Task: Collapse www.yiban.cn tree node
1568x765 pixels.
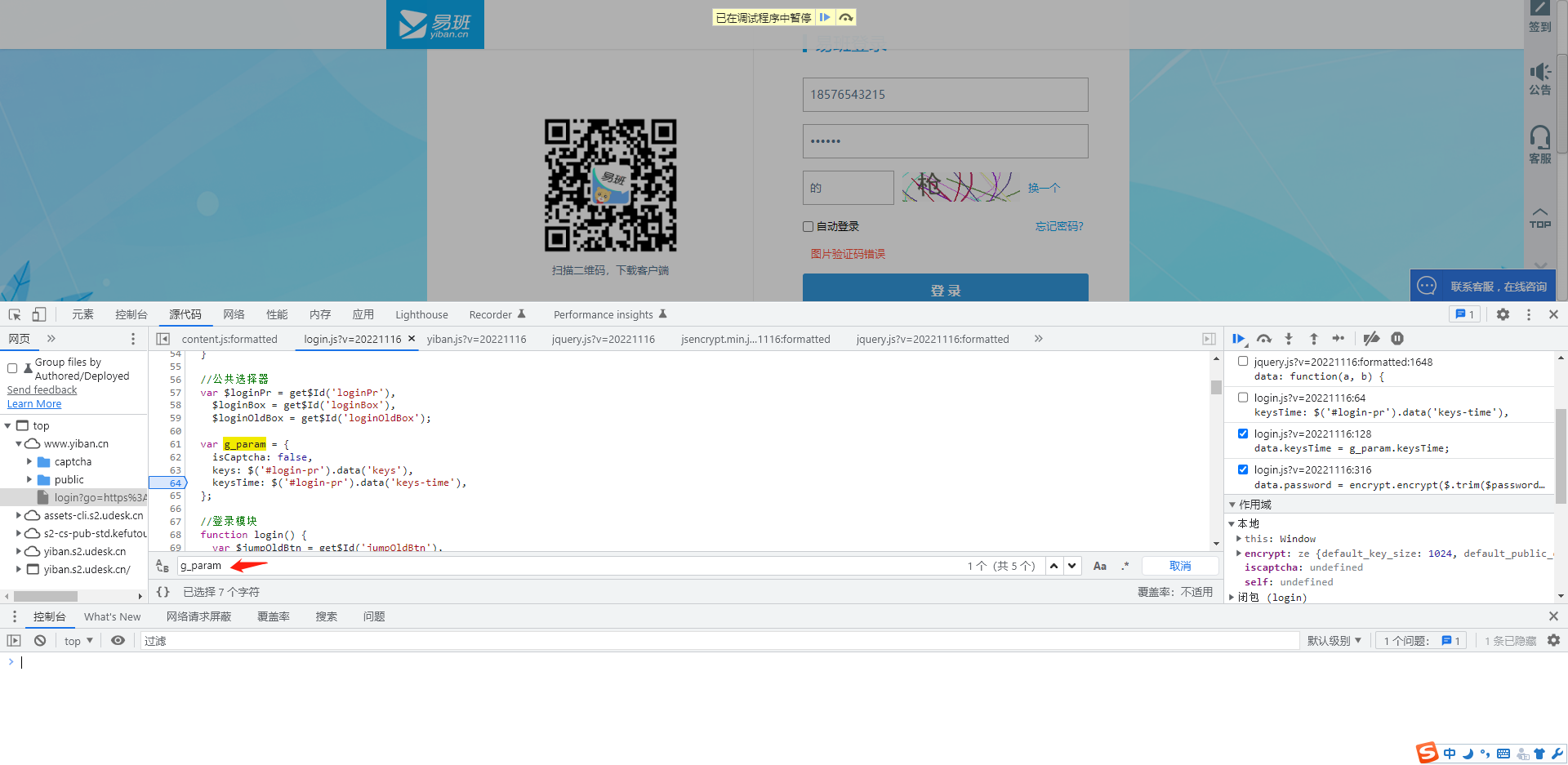Action: (x=19, y=443)
